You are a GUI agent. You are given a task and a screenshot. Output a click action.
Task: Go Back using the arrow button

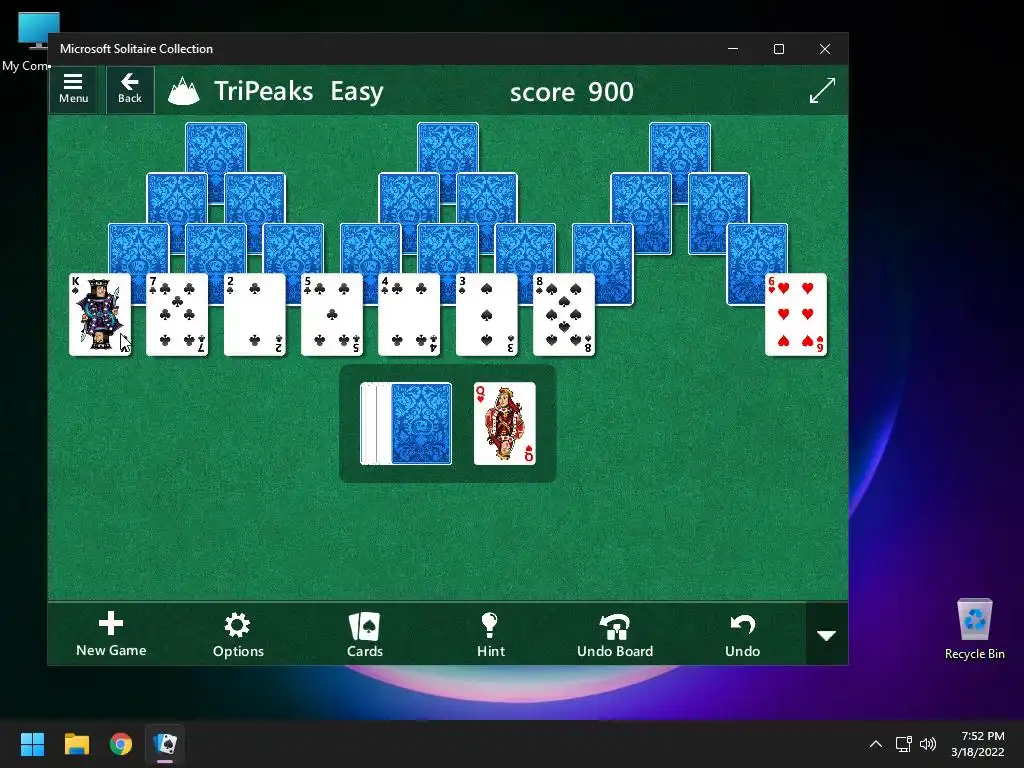click(130, 89)
